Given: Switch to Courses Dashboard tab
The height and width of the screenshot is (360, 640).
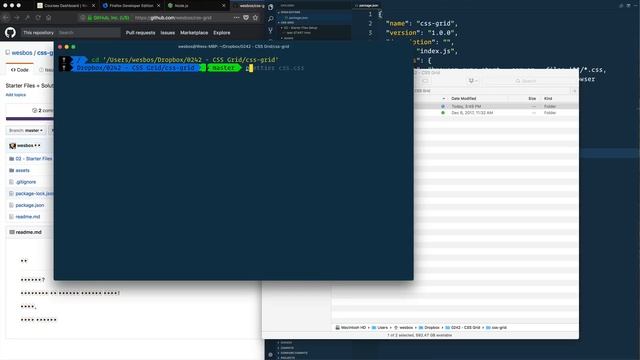Looking at the screenshot, I should point(66,6).
